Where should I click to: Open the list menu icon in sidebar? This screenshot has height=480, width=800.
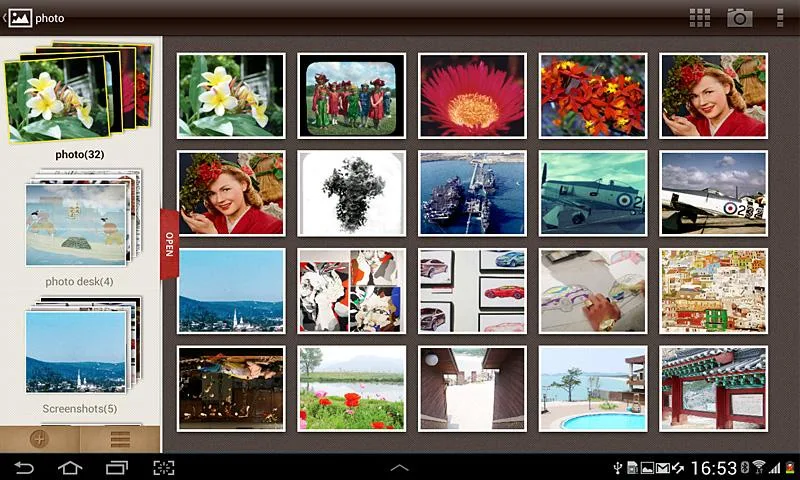[x=120, y=440]
